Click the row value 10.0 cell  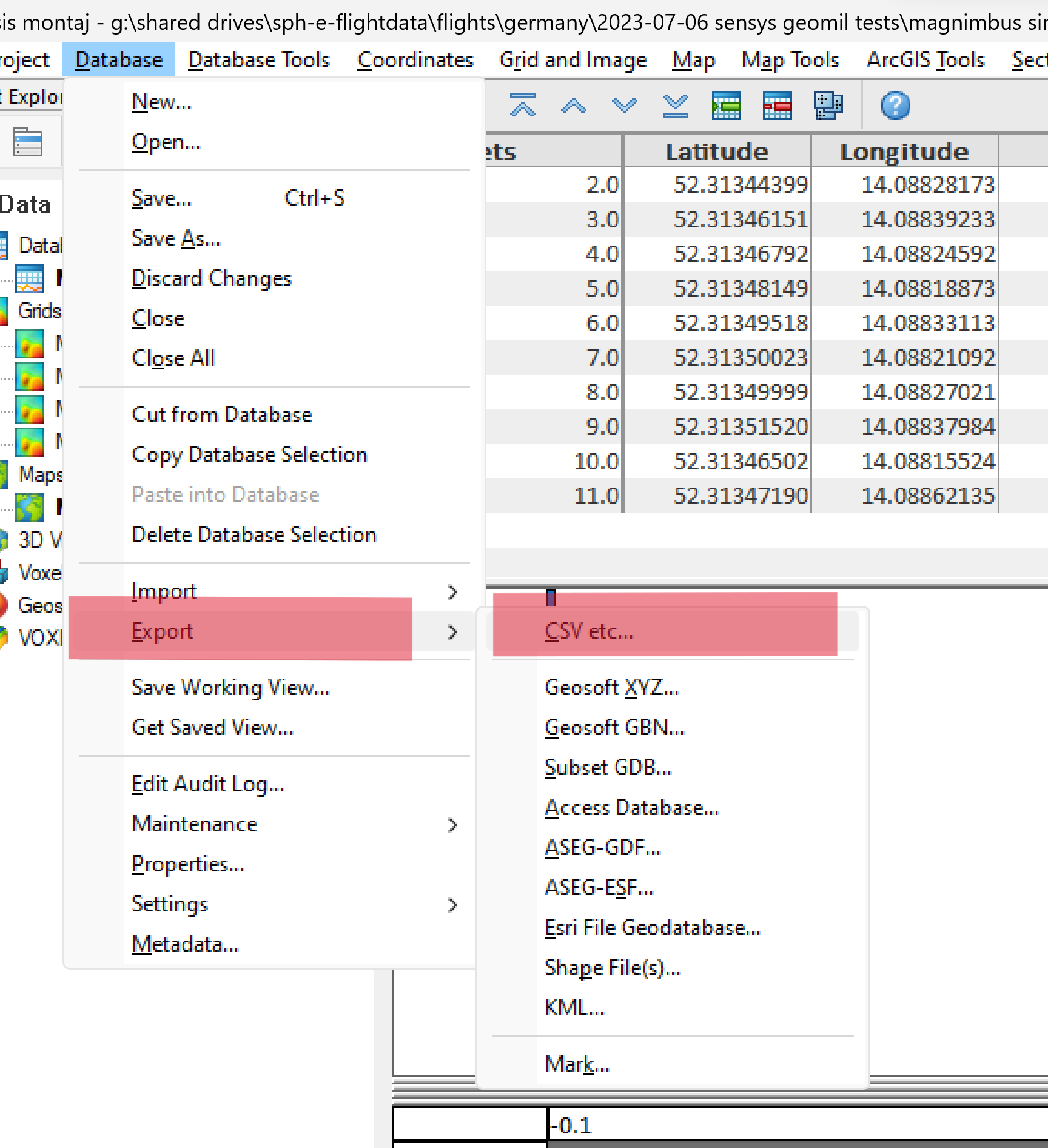[554, 462]
